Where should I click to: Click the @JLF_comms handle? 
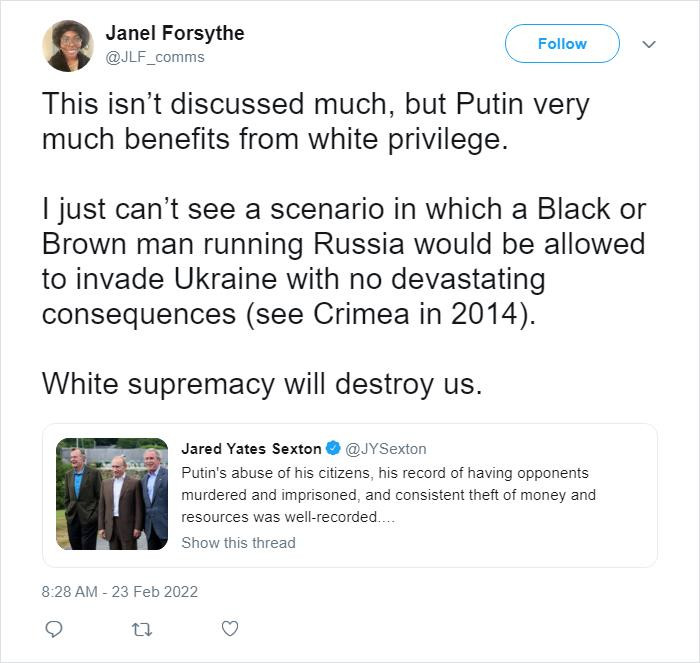[155, 57]
